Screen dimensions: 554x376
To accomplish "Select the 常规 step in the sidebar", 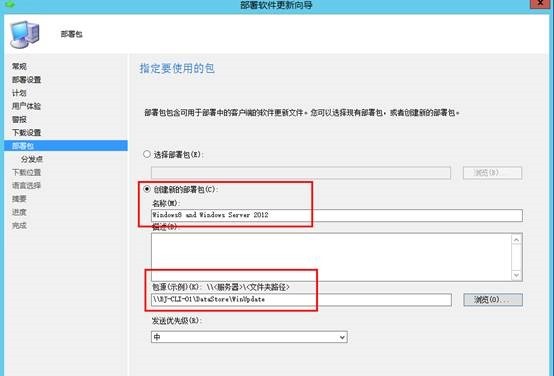I will click(x=19, y=66).
